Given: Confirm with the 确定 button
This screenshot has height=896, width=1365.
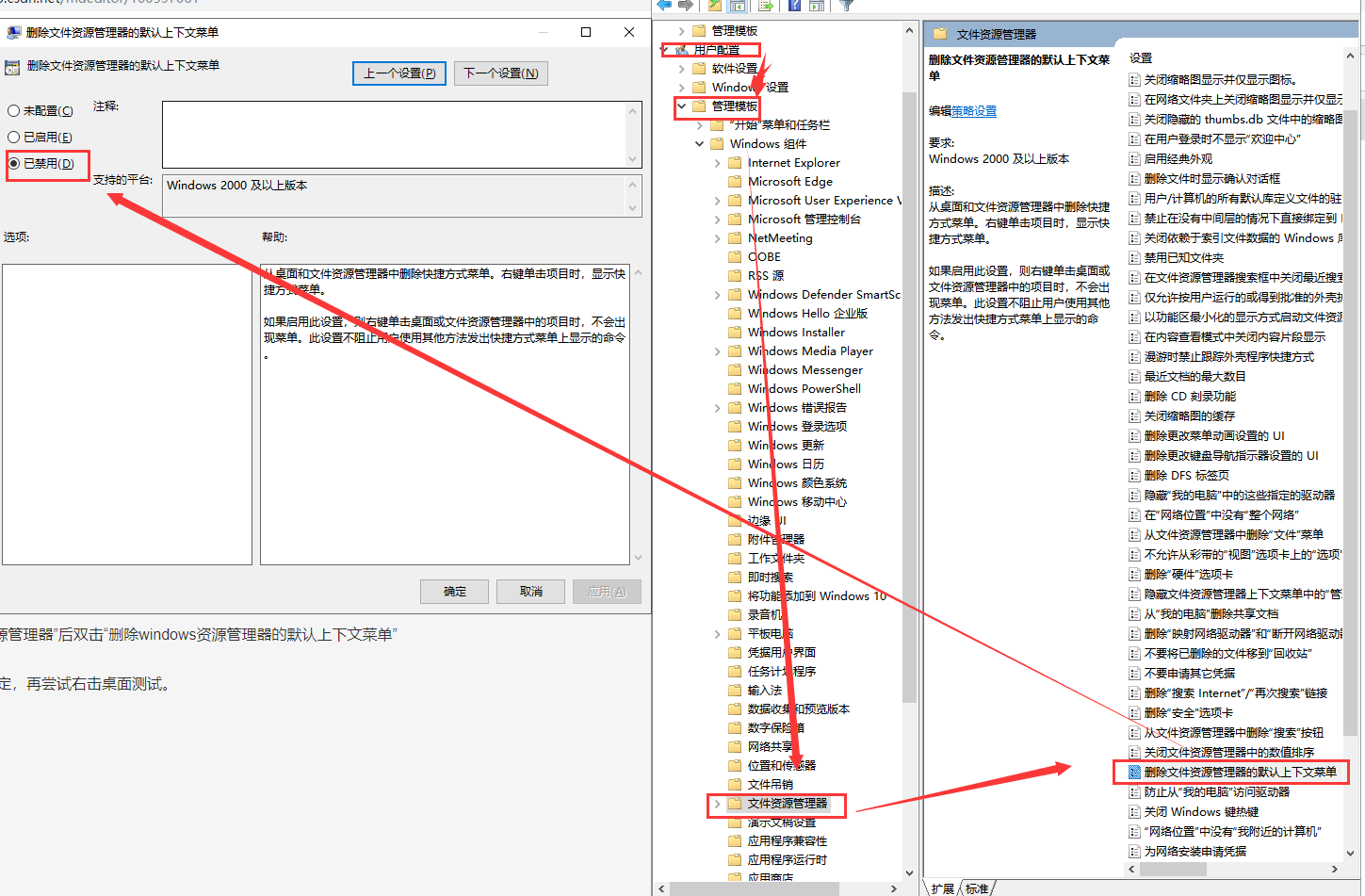Looking at the screenshot, I should (x=455, y=592).
